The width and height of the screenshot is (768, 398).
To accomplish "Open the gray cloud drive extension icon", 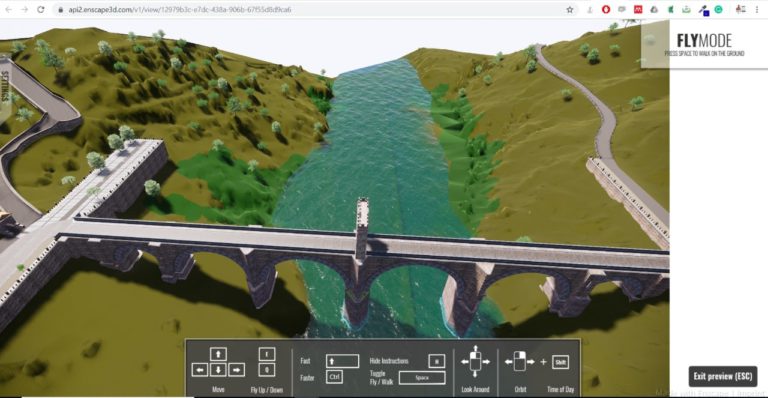I will pyautogui.click(x=654, y=9).
